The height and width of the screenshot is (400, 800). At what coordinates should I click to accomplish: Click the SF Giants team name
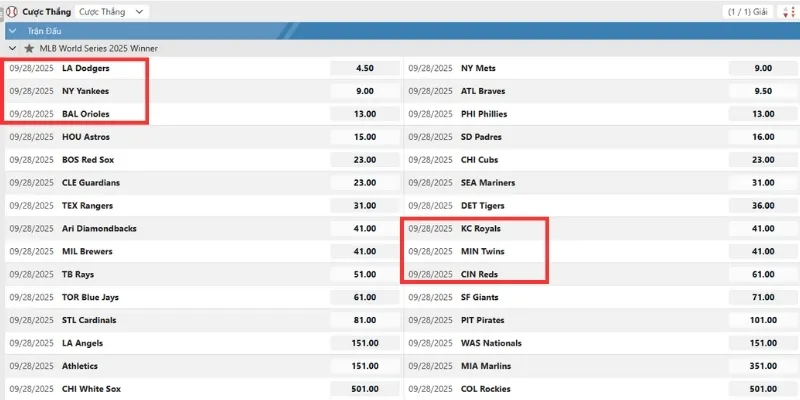(x=480, y=297)
